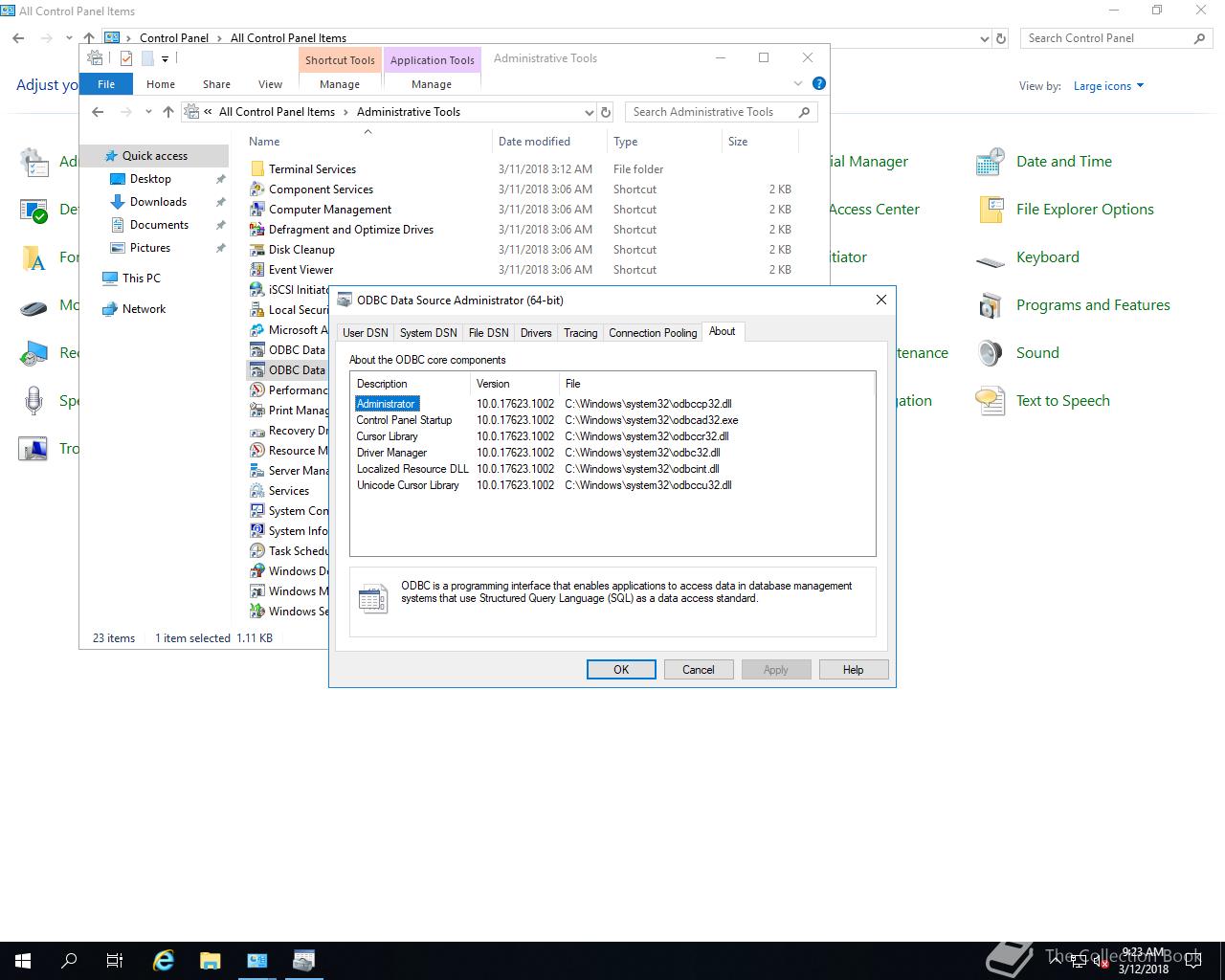Open Explorer help question mark icon
Viewport: 1225px width, 980px height.
click(x=819, y=83)
